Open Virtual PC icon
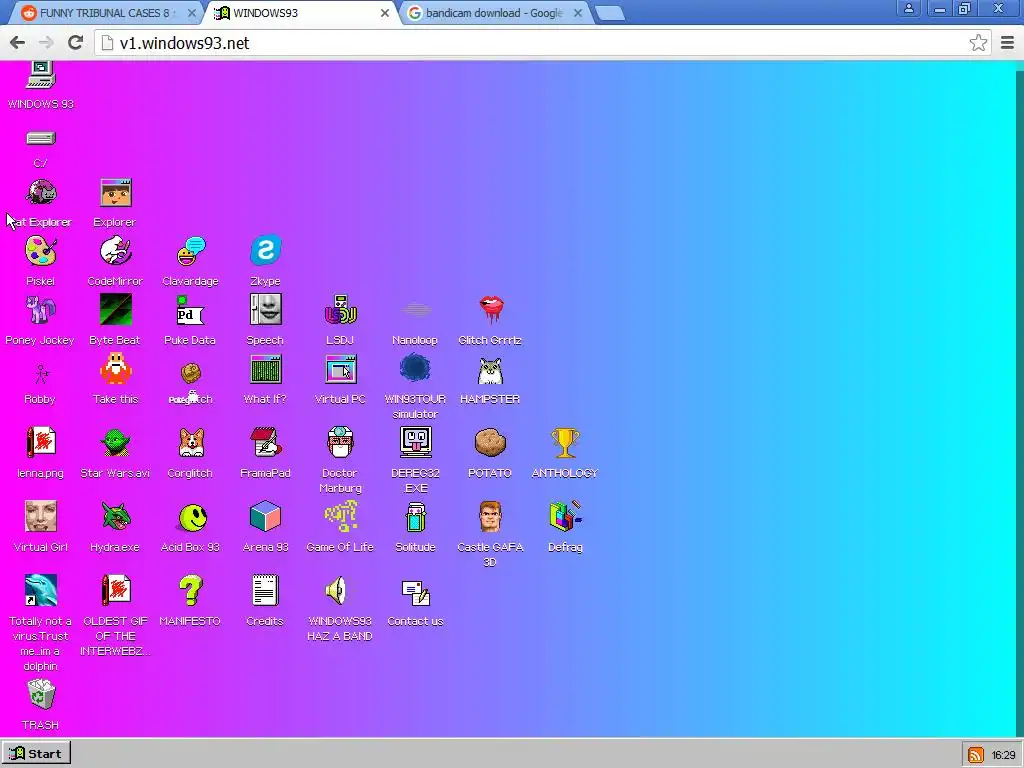This screenshot has width=1024, height=768. click(x=340, y=369)
